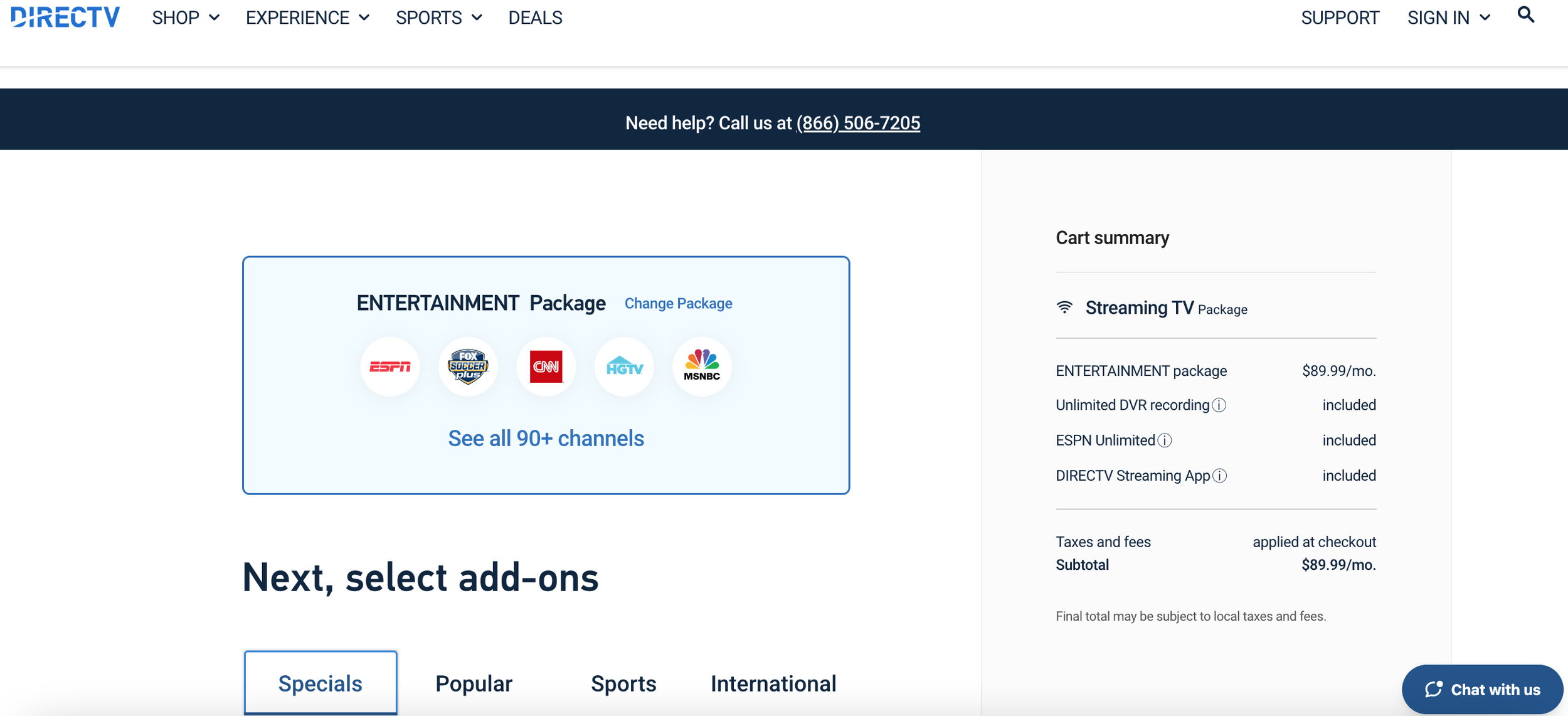Image resolution: width=1568 pixels, height=716 pixels.
Task: Click the ESPN channel logo
Action: [x=389, y=366]
